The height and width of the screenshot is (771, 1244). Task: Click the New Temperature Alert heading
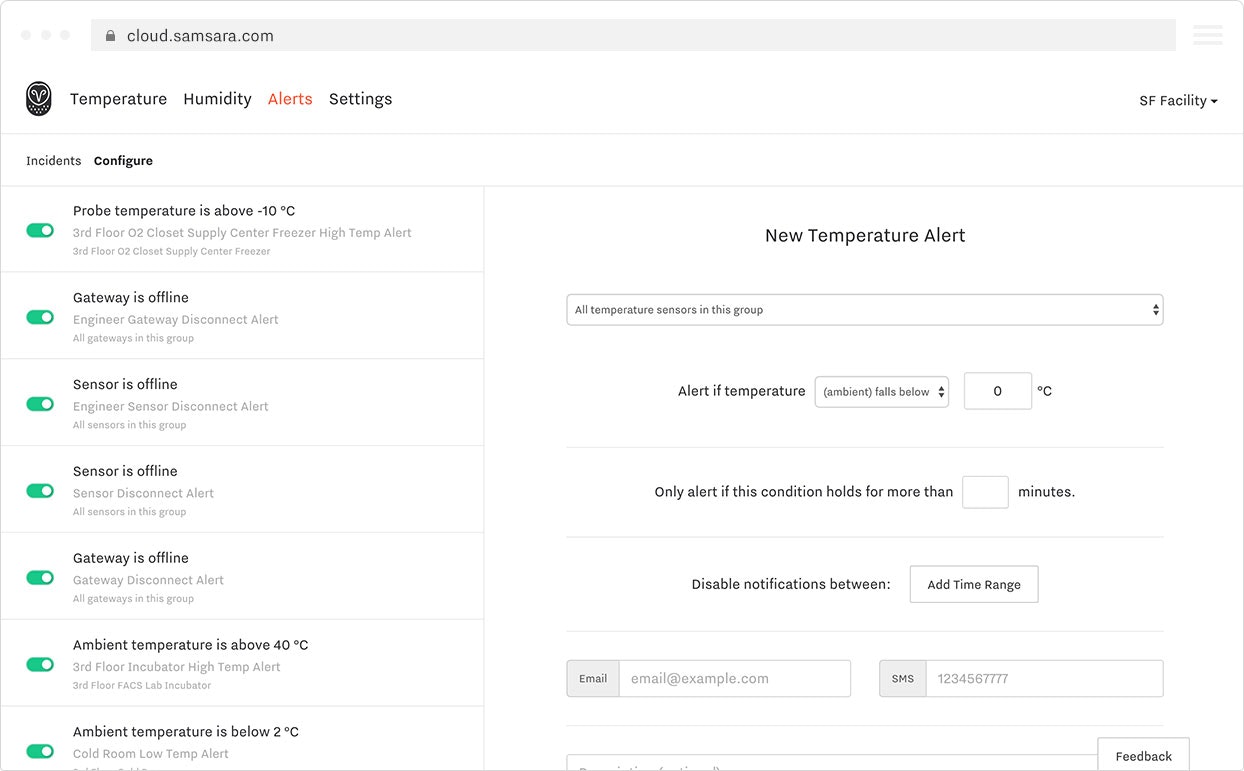pyautogui.click(x=865, y=236)
